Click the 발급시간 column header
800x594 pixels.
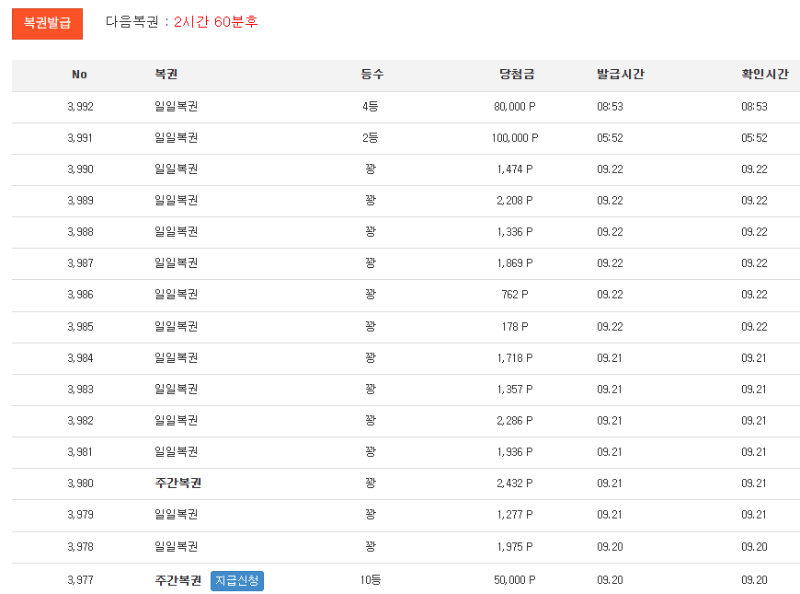click(x=620, y=74)
